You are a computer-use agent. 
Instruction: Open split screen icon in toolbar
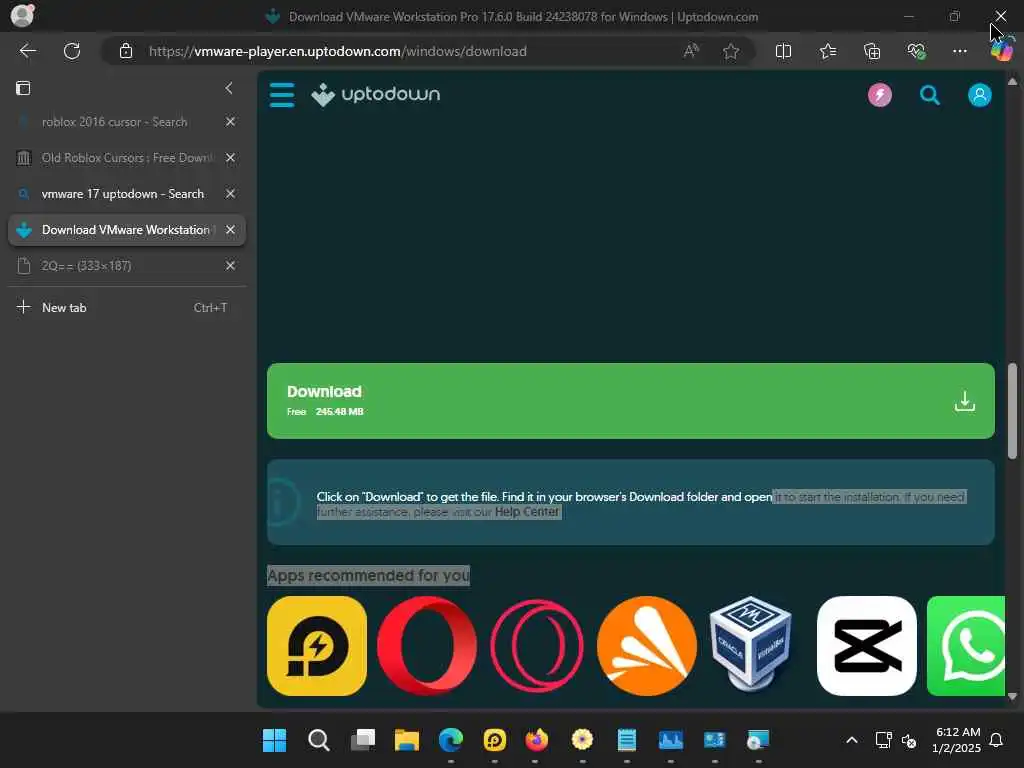783,51
